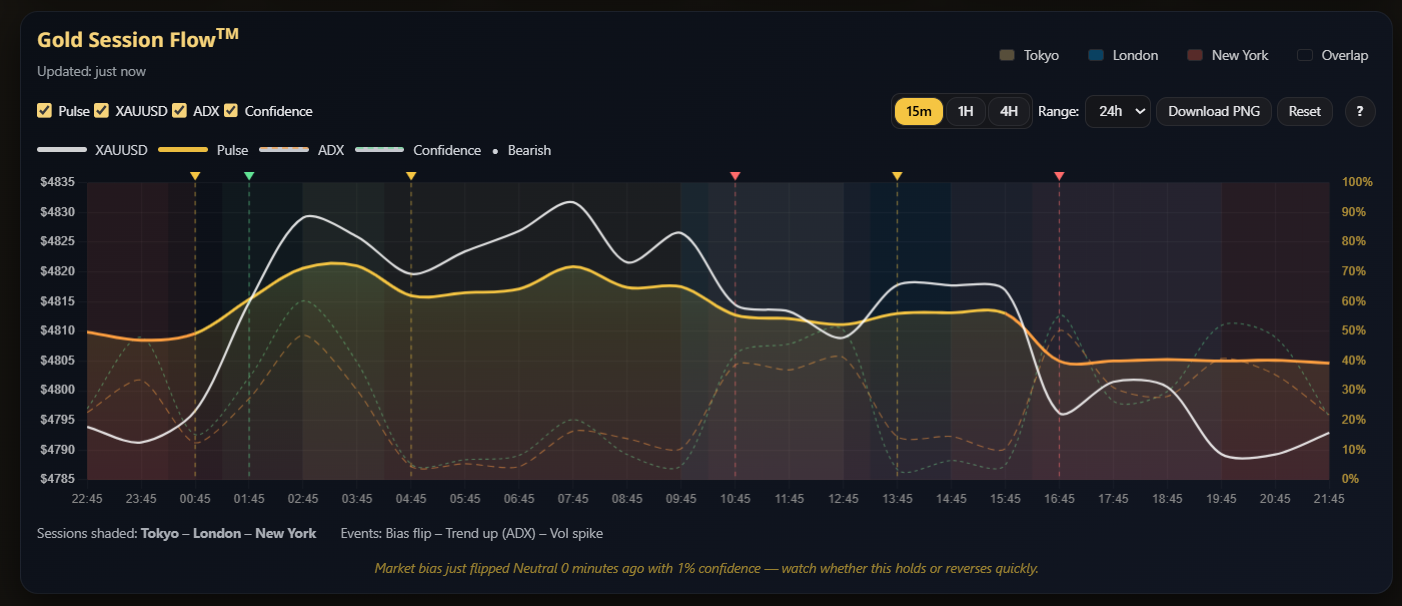Screen dimensions: 1402x606
Task: Toggle the ADX dashed line legend icon
Action: click(x=286, y=149)
